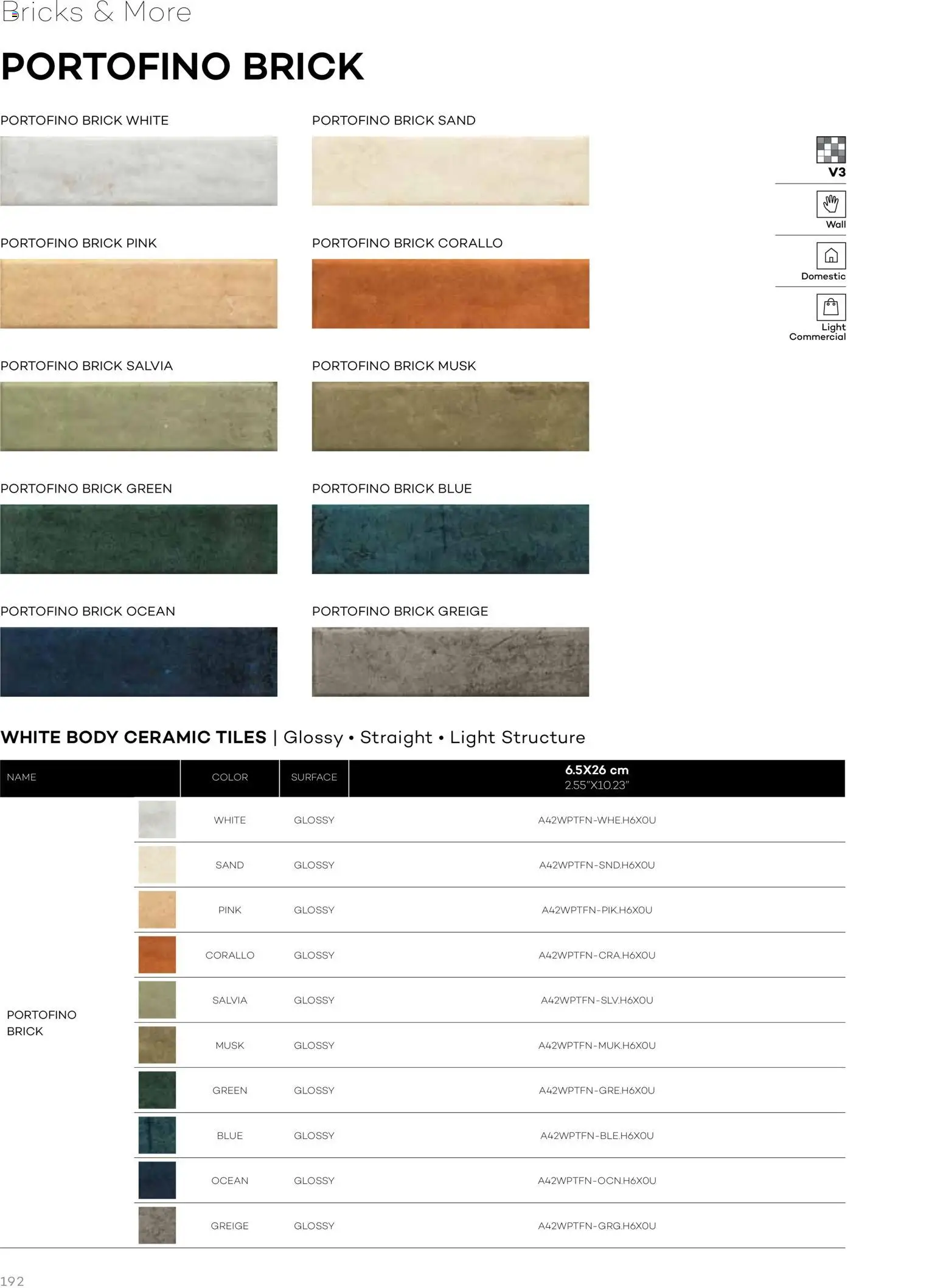Click the 6.5X26 cm size header
Viewport: 943px width, 1288px height.
(x=597, y=777)
